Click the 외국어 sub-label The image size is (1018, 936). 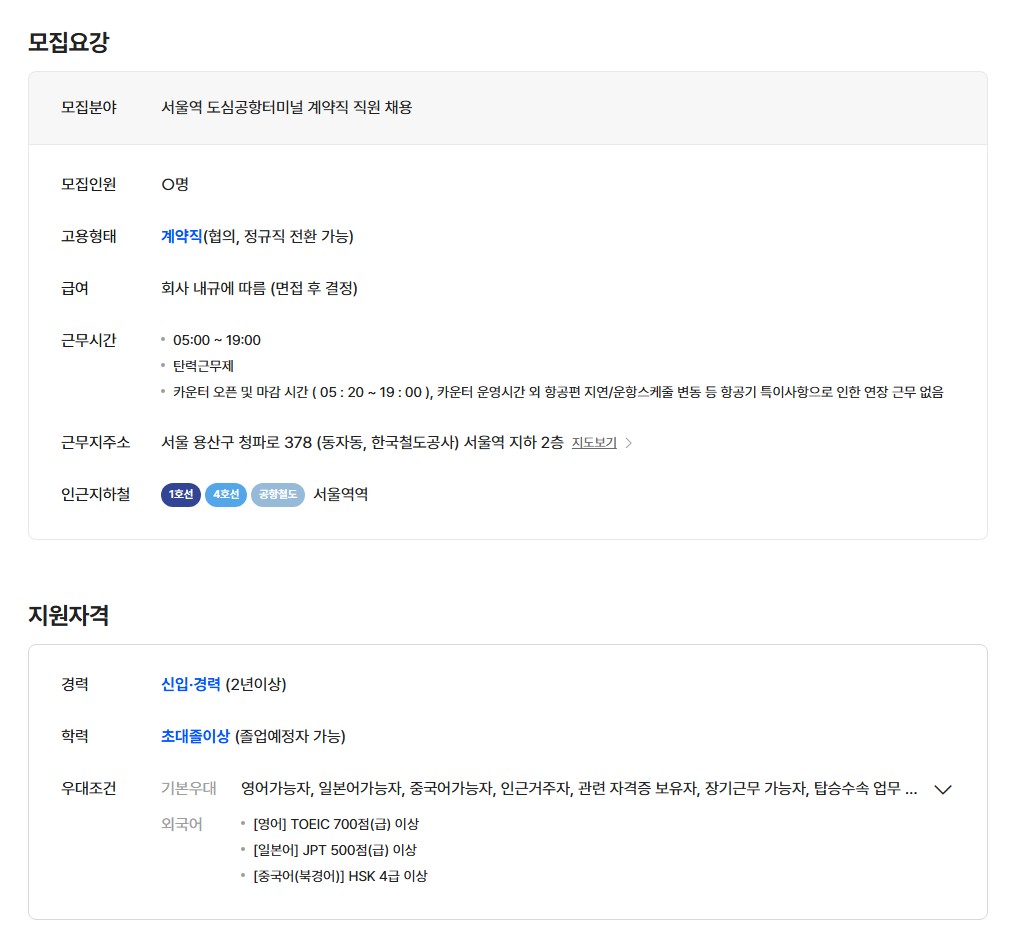[182, 824]
